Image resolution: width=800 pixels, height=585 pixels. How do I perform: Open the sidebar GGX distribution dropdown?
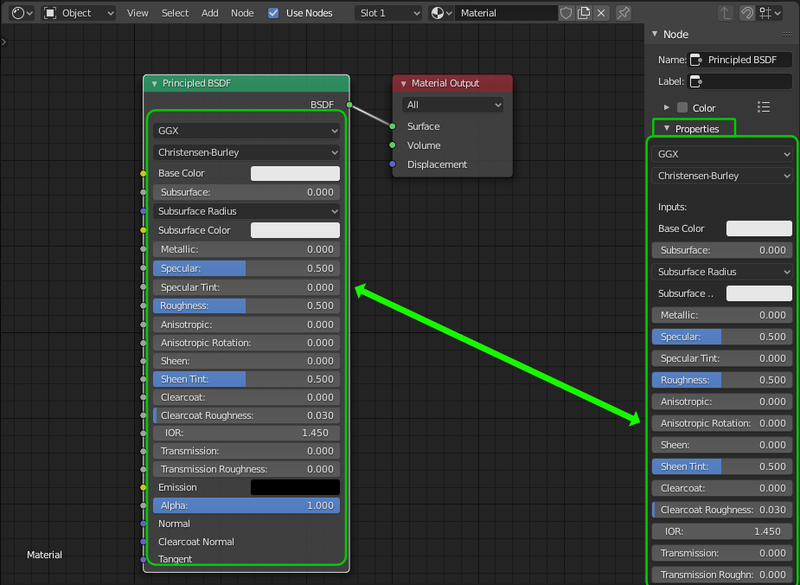click(x=722, y=154)
